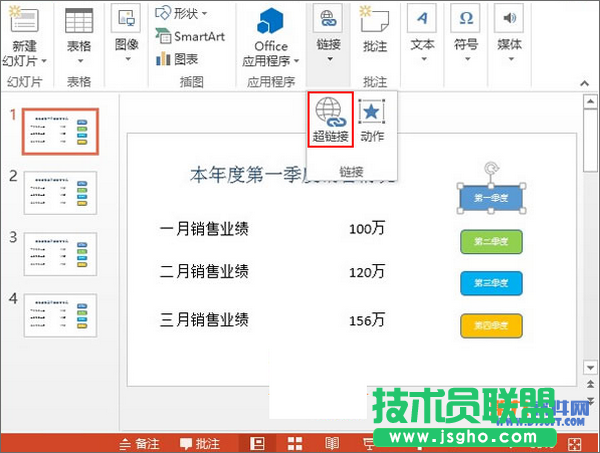
Task: Expand the 媒体 dropdown arrow
Action: (511, 59)
